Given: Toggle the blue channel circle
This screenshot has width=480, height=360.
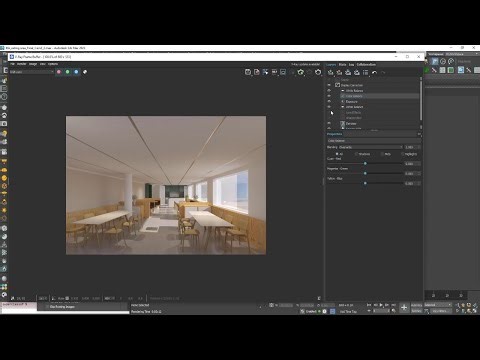Looking at the screenshot, I should click(x=76, y=72).
